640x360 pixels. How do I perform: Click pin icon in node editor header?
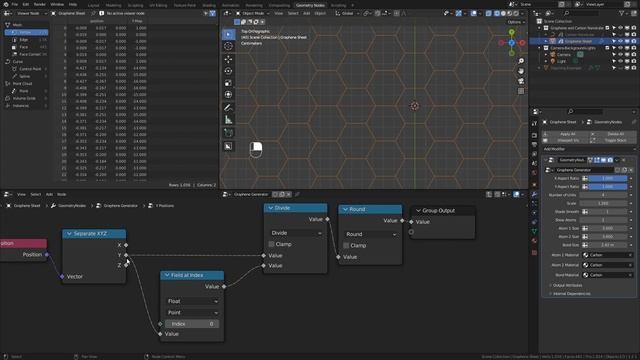tap(297, 194)
